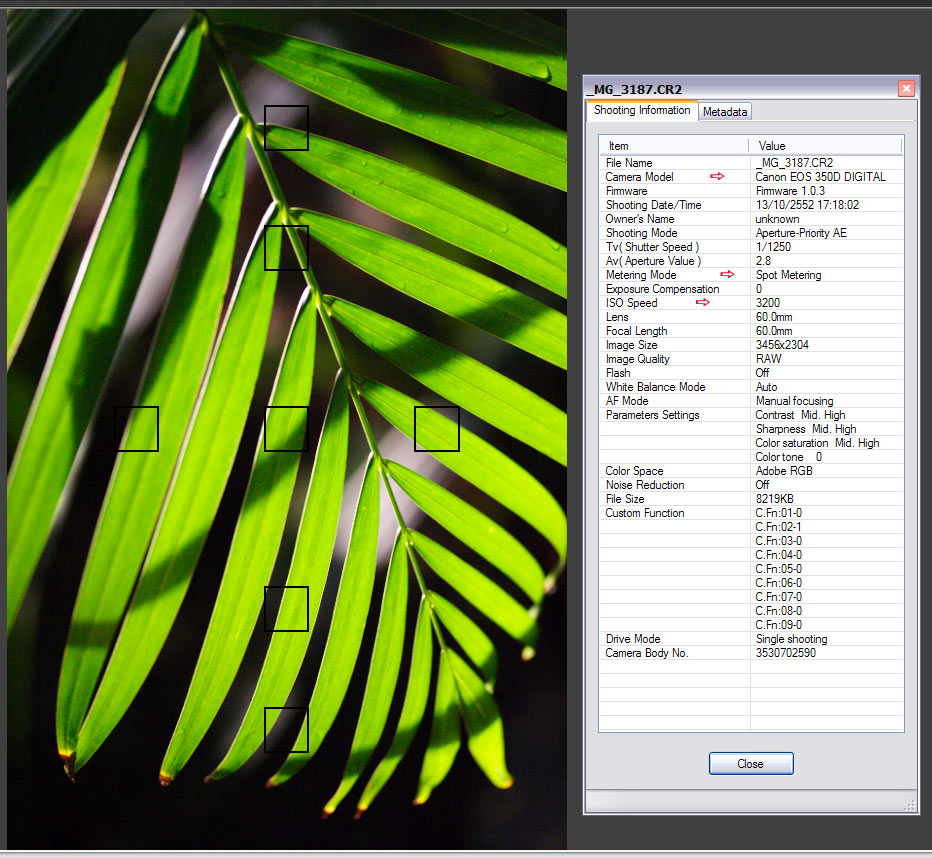Select the Camera Body No. row
The width and height of the screenshot is (932, 858).
[x=750, y=653]
